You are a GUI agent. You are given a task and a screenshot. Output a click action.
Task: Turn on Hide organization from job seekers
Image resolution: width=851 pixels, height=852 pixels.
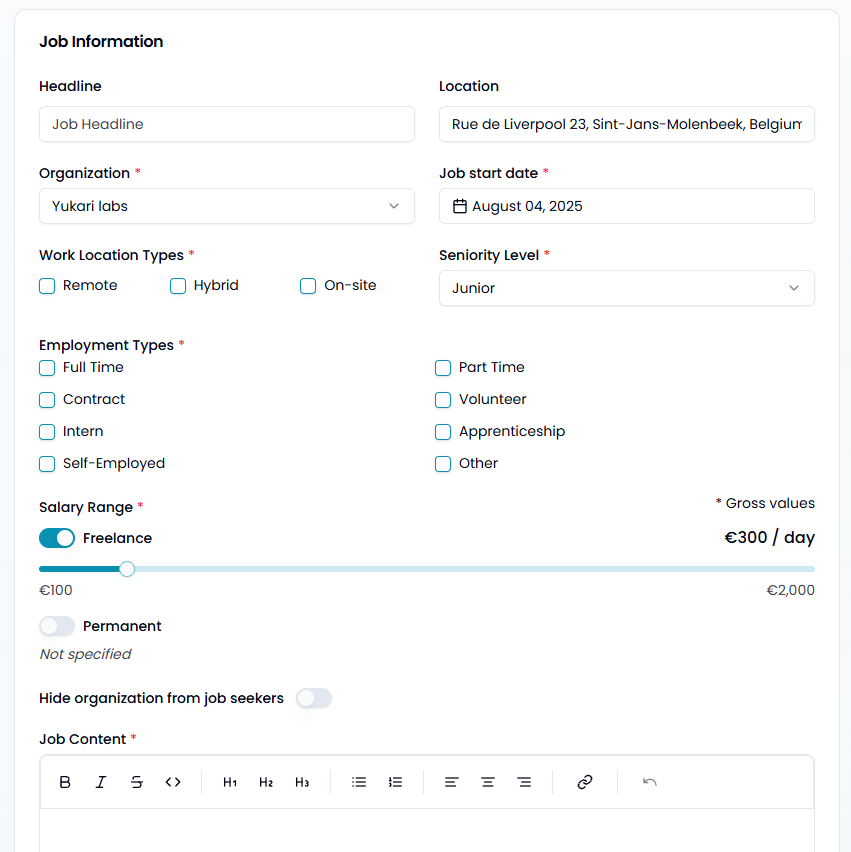[314, 698]
